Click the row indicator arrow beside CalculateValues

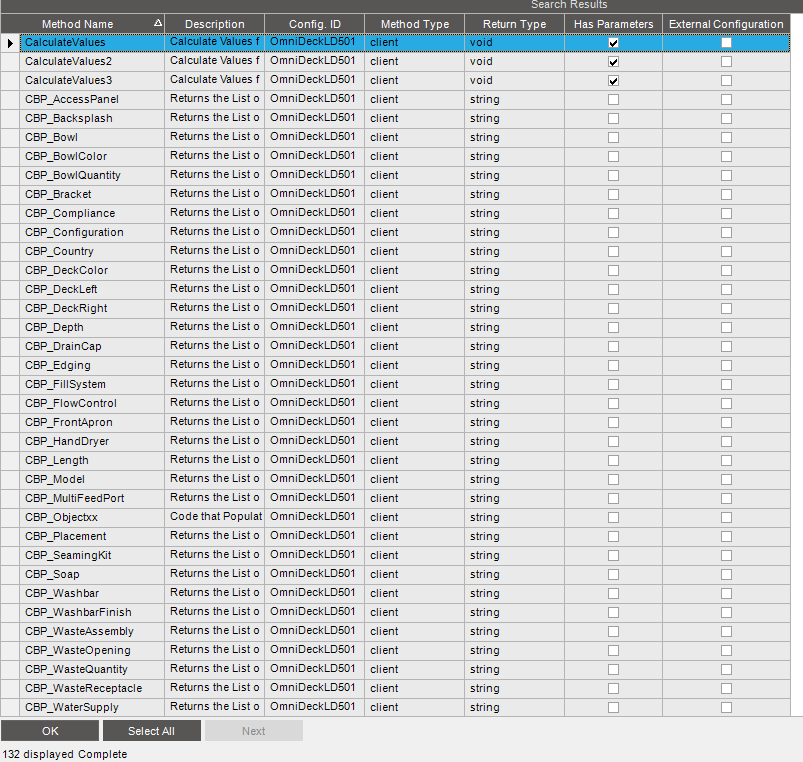(x=10, y=43)
